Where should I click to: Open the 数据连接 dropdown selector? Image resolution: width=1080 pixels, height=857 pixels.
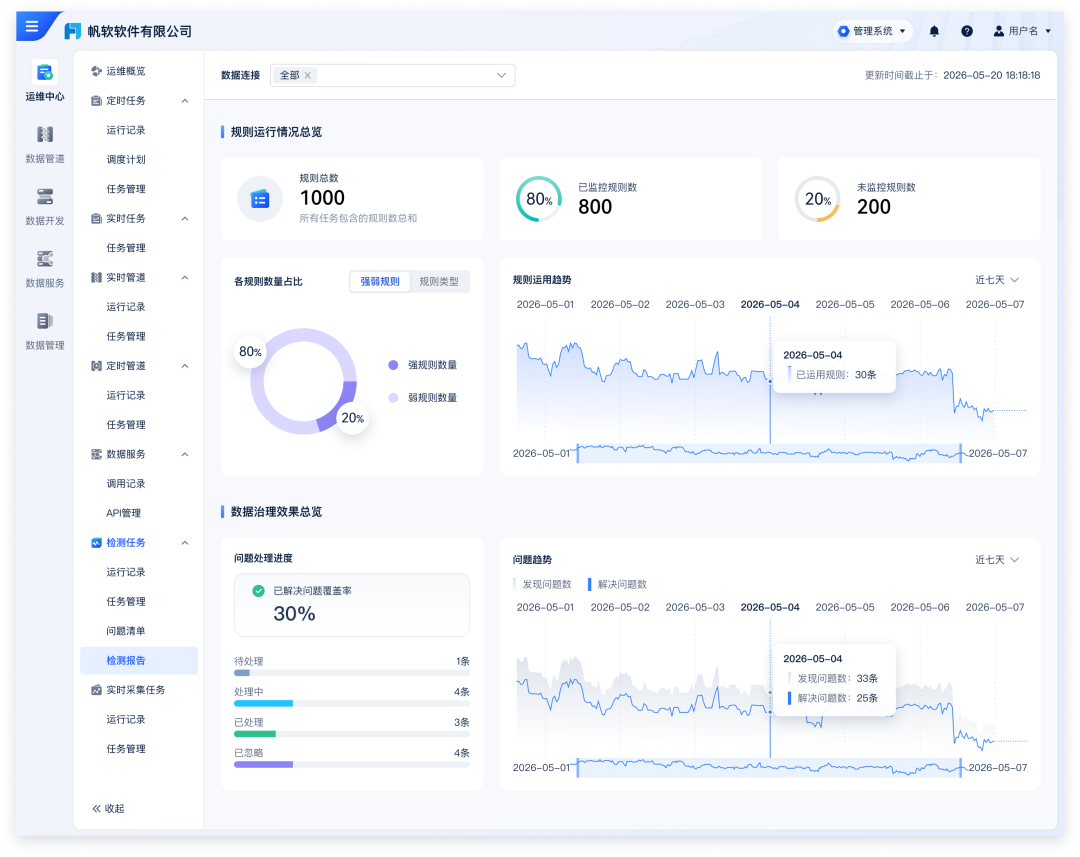point(393,75)
